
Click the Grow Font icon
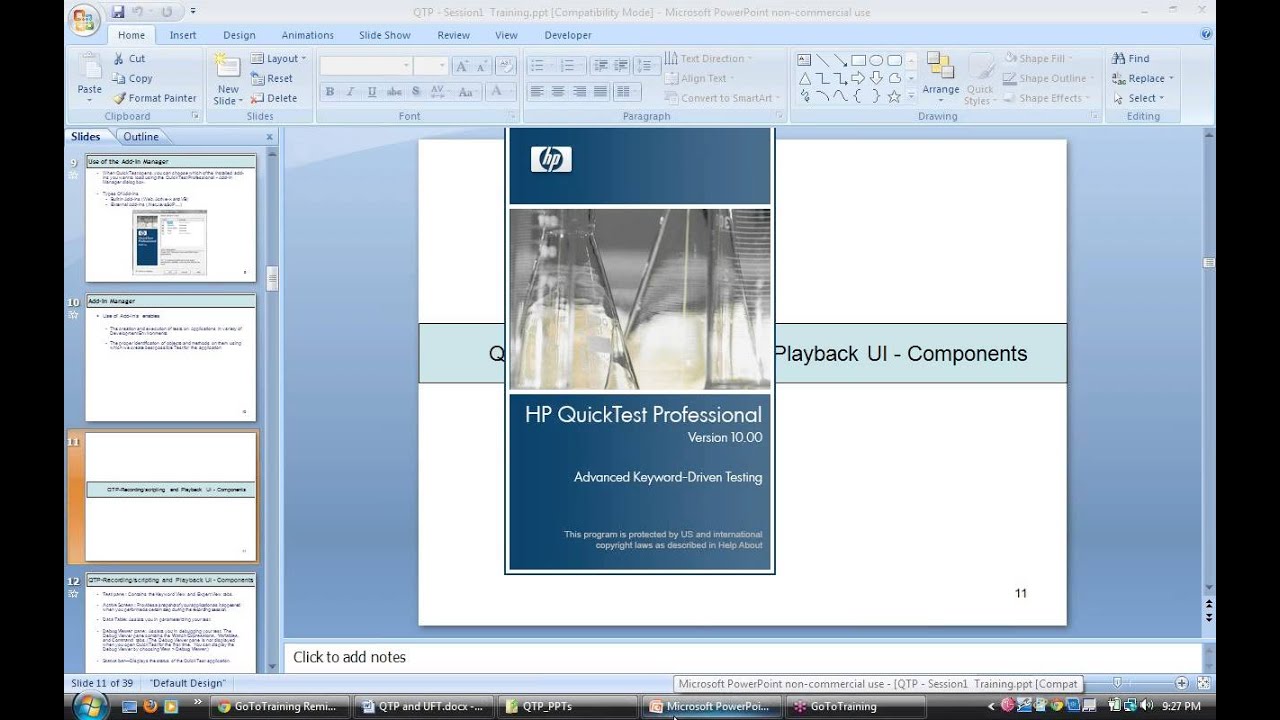click(x=461, y=66)
